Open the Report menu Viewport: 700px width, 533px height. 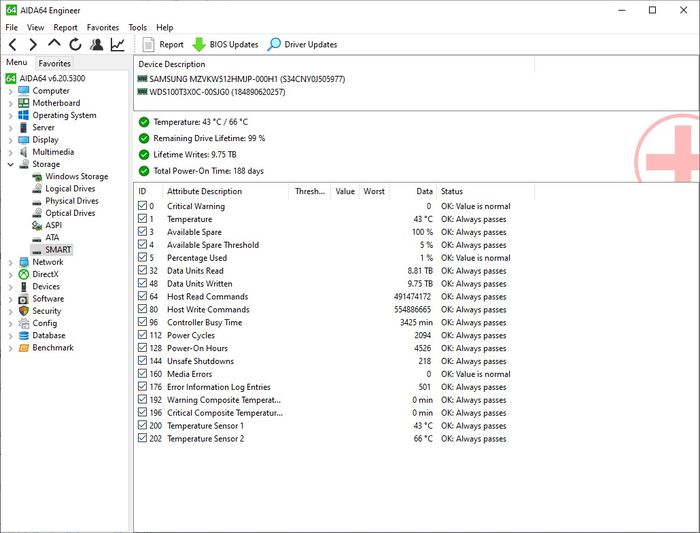[x=65, y=27]
